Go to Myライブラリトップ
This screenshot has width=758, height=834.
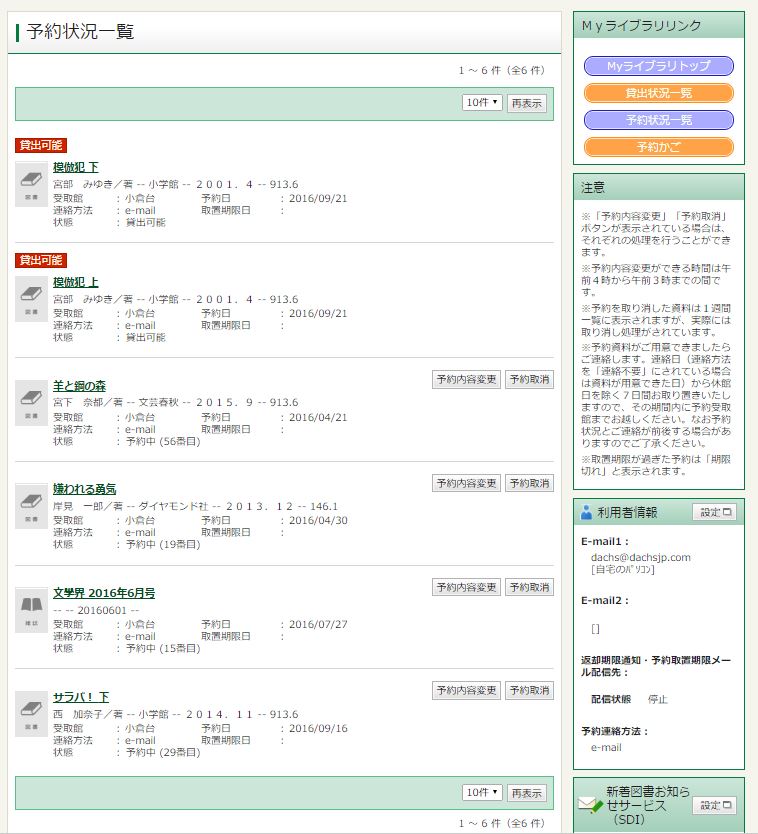(x=658, y=66)
